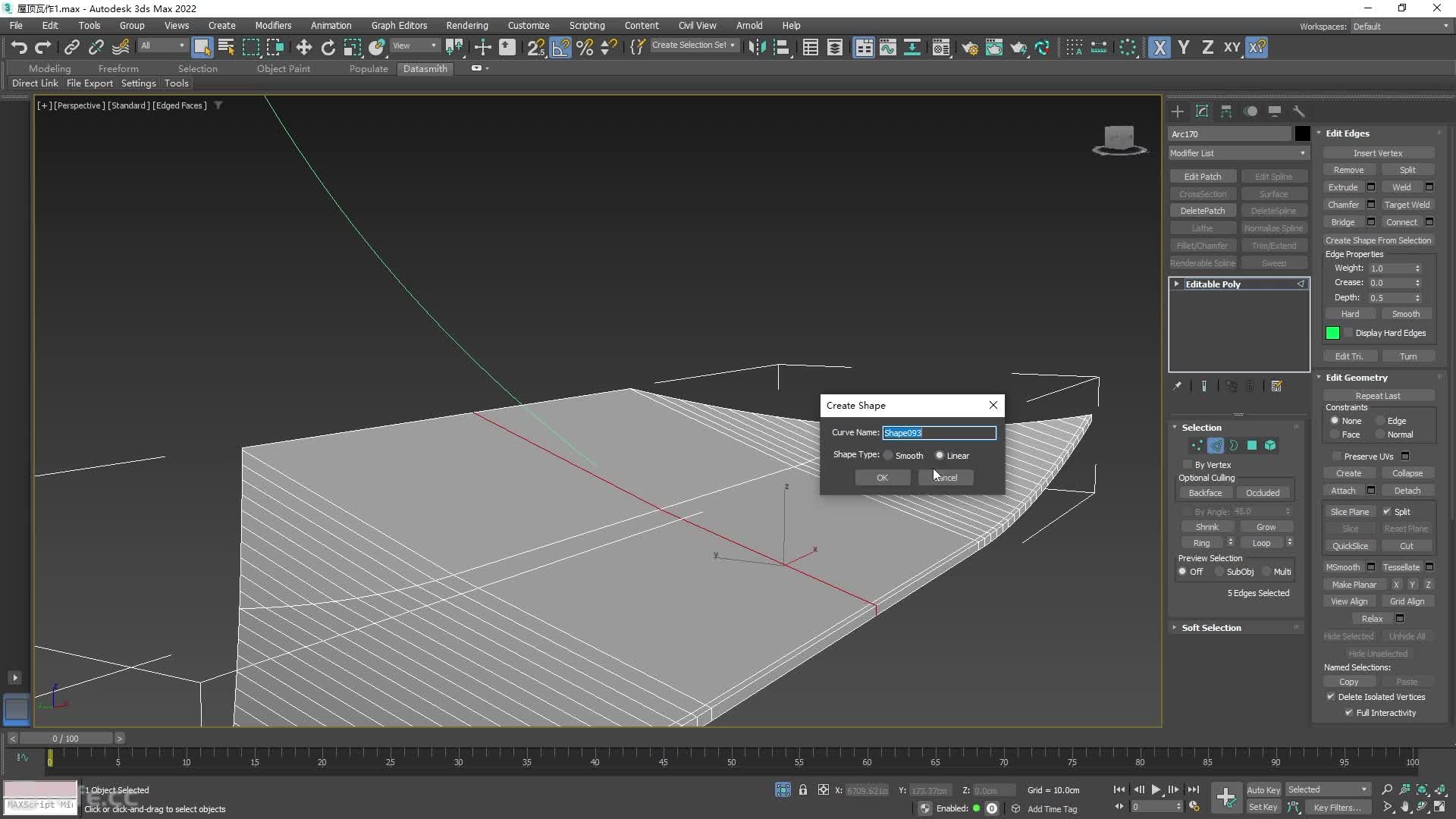The image size is (1456, 819).
Task: Switch to the Object Paint ribbon tab
Action: [x=284, y=68]
